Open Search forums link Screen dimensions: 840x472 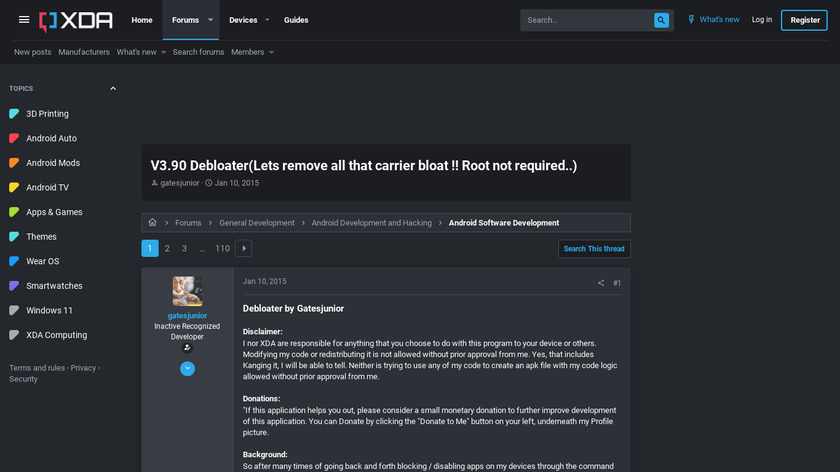click(198, 52)
